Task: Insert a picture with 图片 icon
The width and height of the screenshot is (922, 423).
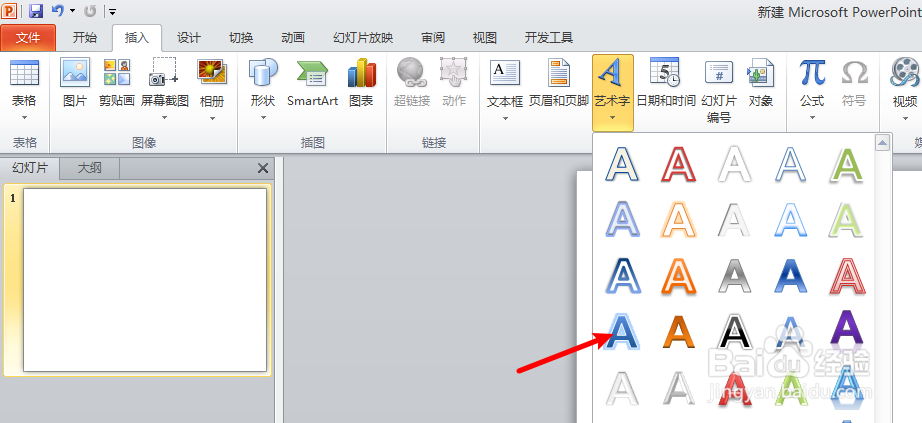Action: [x=75, y=72]
